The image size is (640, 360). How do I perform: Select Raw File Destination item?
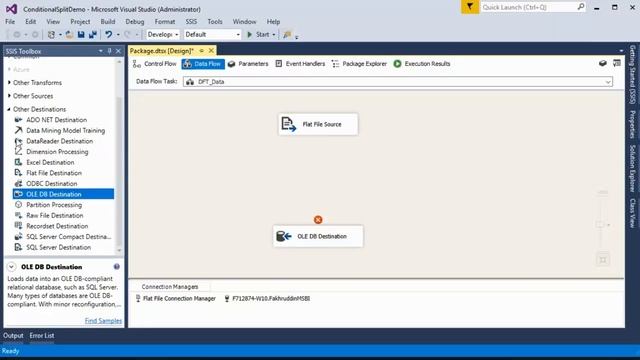(x=54, y=216)
